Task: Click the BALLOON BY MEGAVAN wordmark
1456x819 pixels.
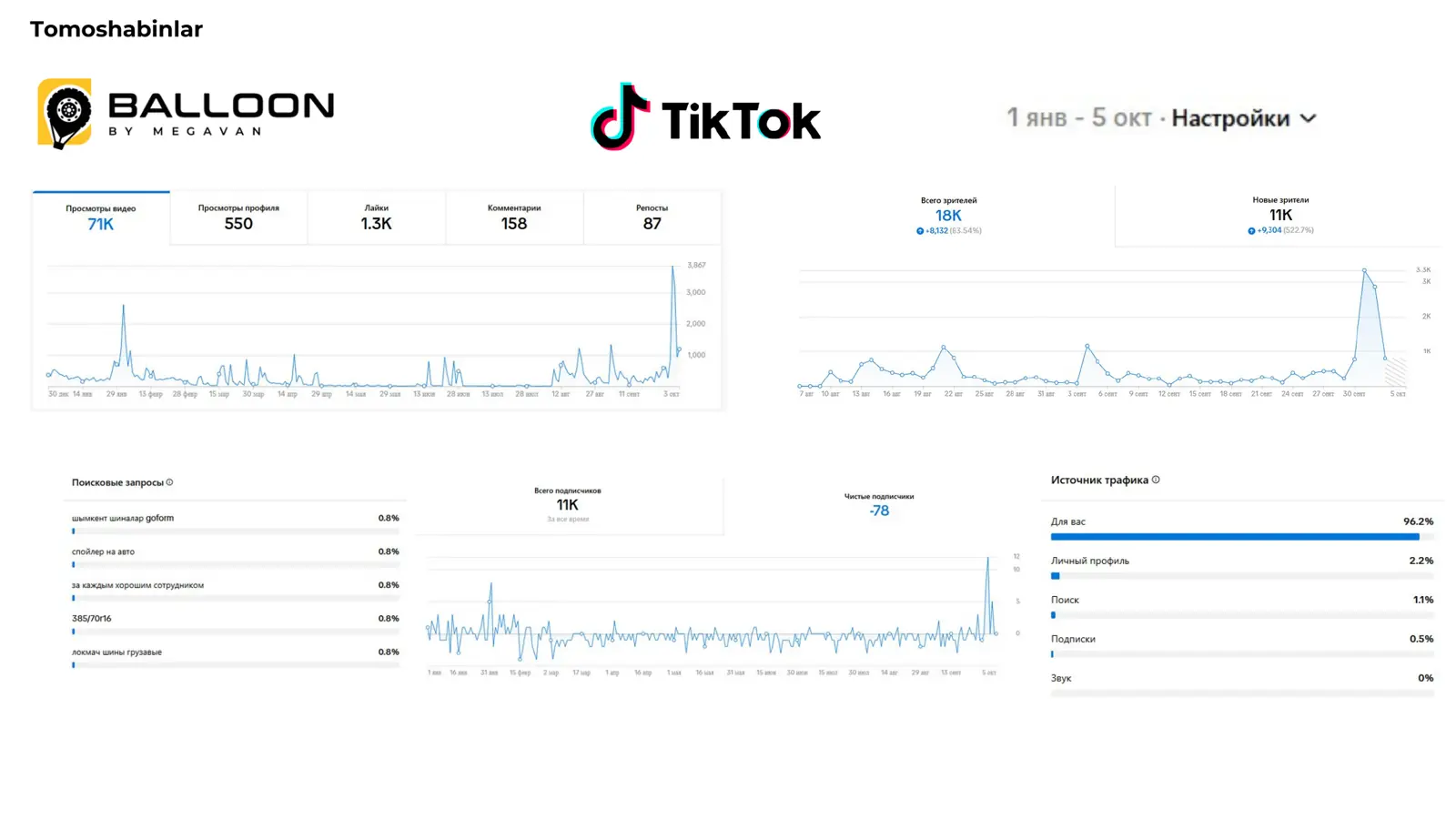Action: (221, 113)
